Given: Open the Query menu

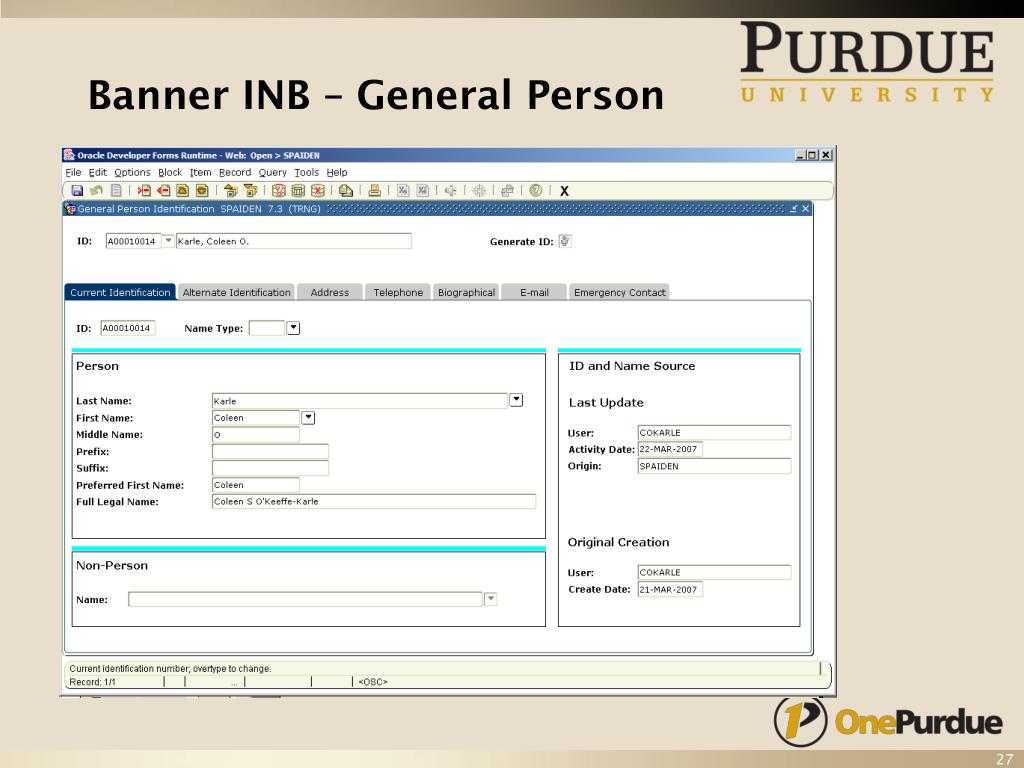Looking at the screenshot, I should [272, 172].
